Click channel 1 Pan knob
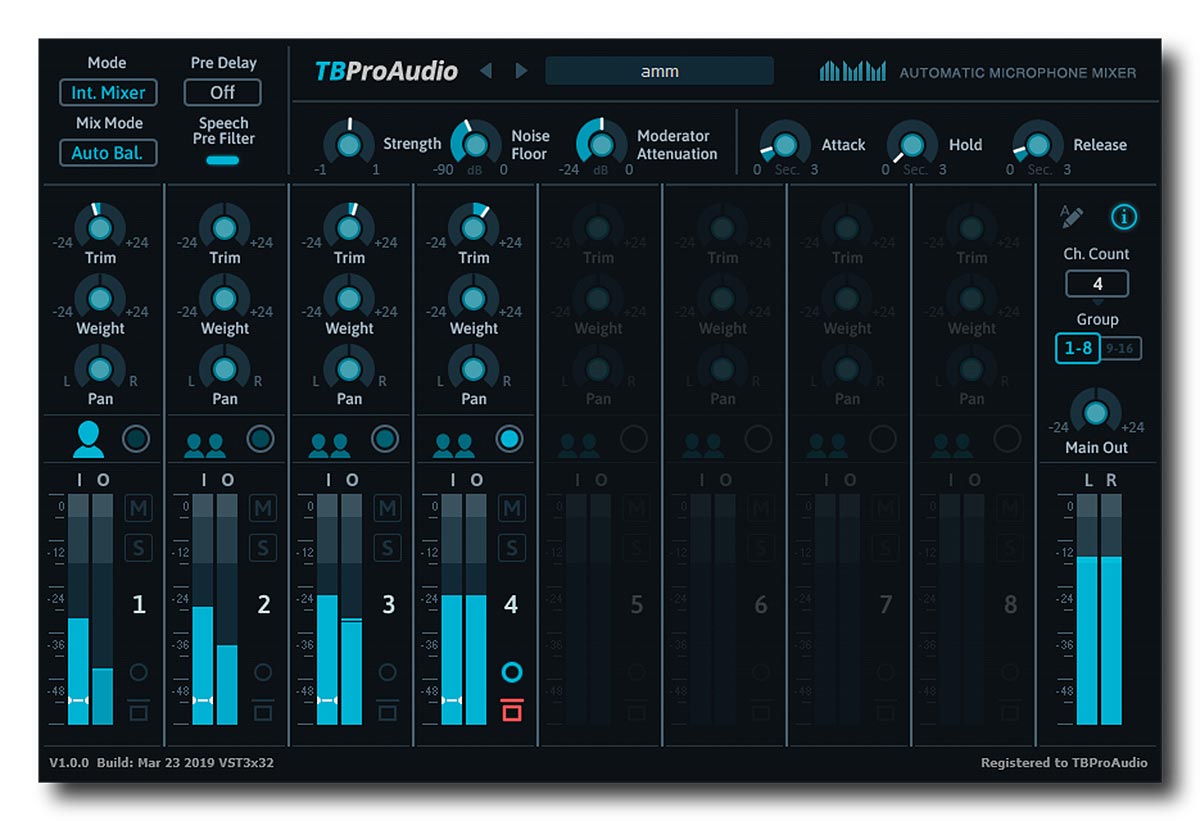 click(x=99, y=369)
